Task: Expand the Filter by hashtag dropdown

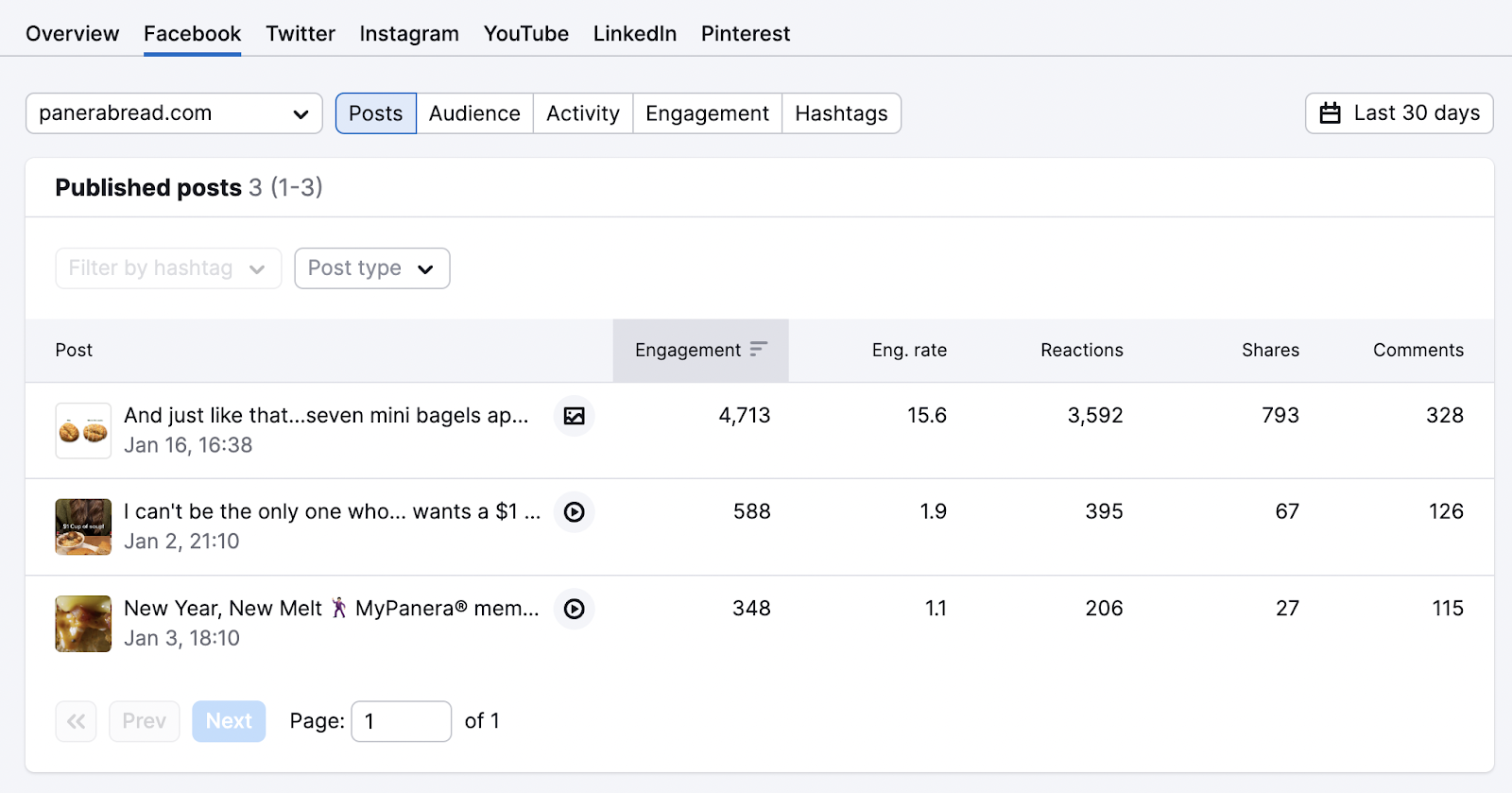Action: click(168, 268)
